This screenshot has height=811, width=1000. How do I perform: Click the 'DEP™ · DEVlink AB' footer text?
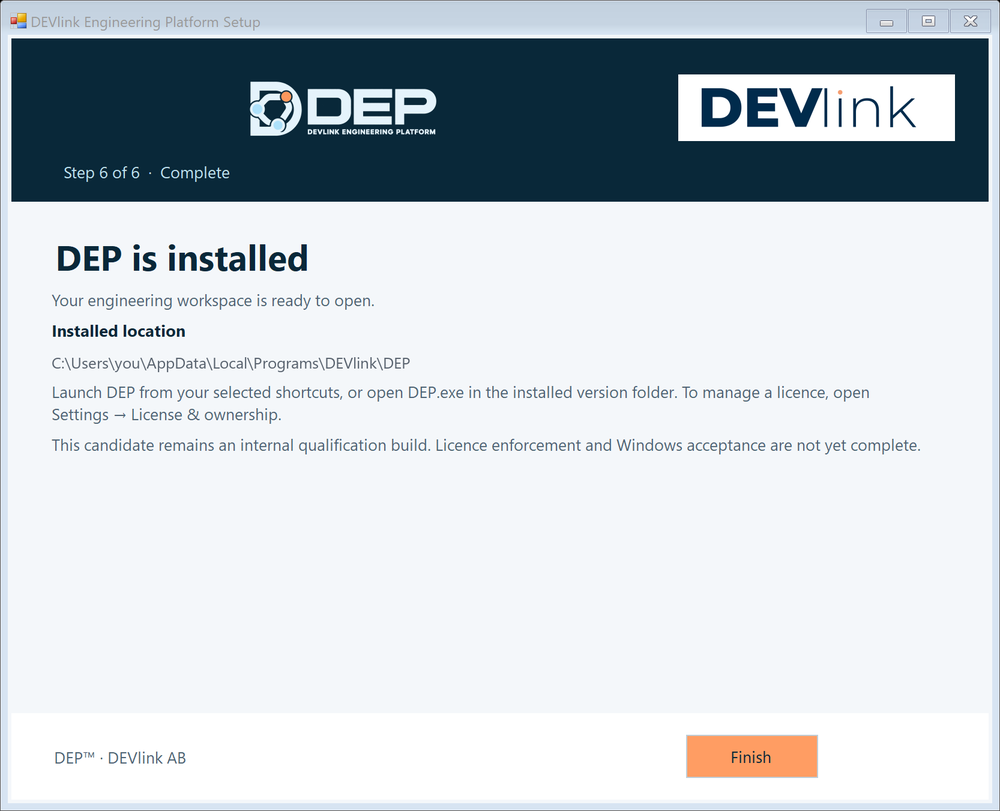click(120, 758)
